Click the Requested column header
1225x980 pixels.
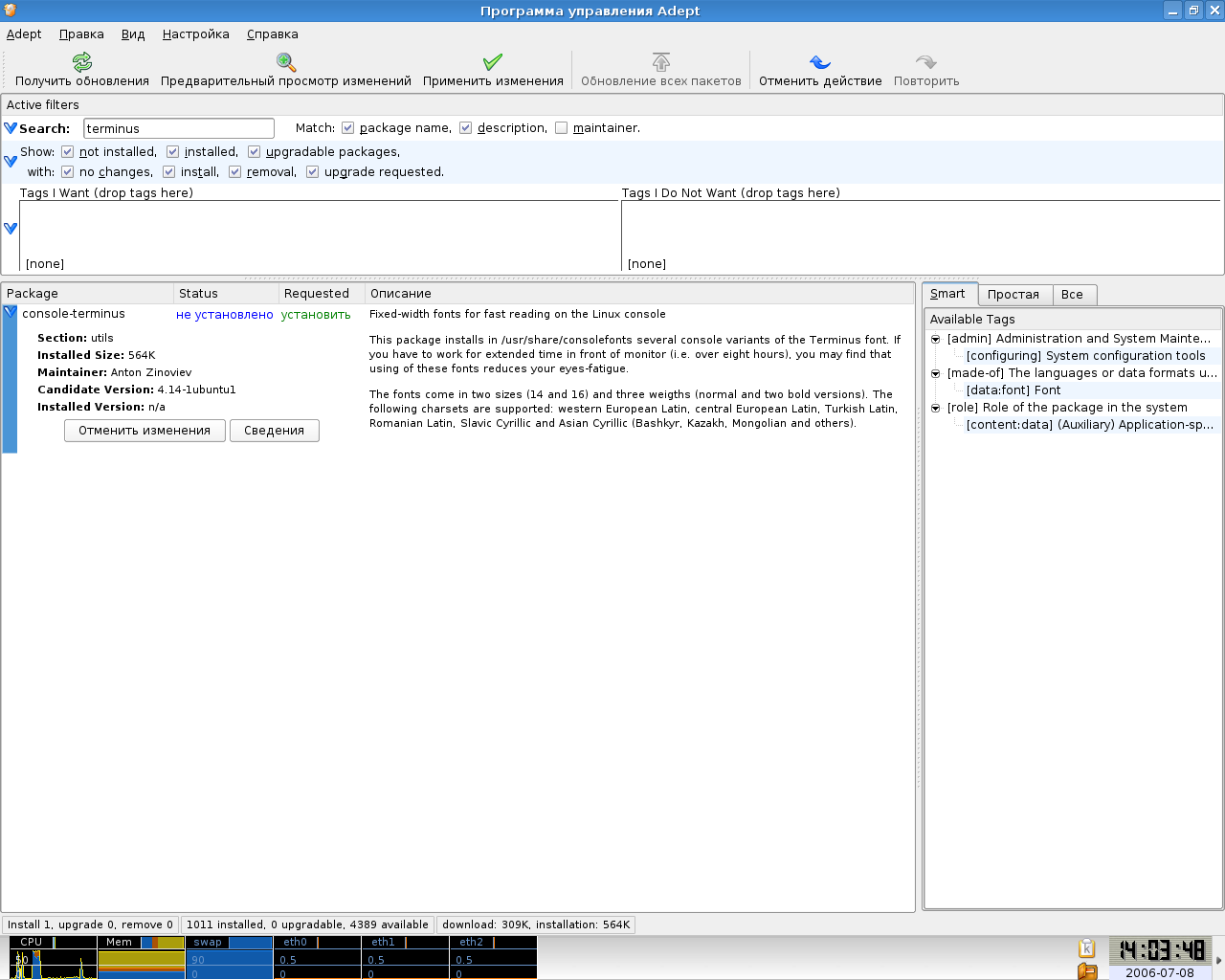click(x=322, y=294)
